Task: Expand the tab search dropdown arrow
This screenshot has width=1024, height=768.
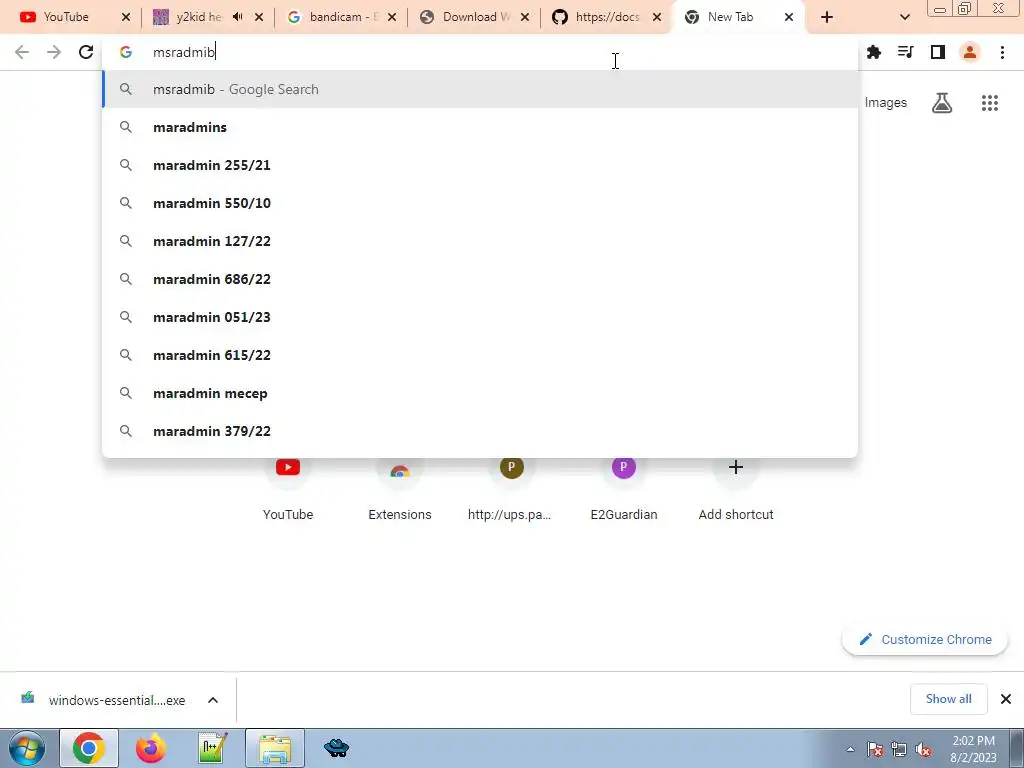Action: [x=904, y=17]
